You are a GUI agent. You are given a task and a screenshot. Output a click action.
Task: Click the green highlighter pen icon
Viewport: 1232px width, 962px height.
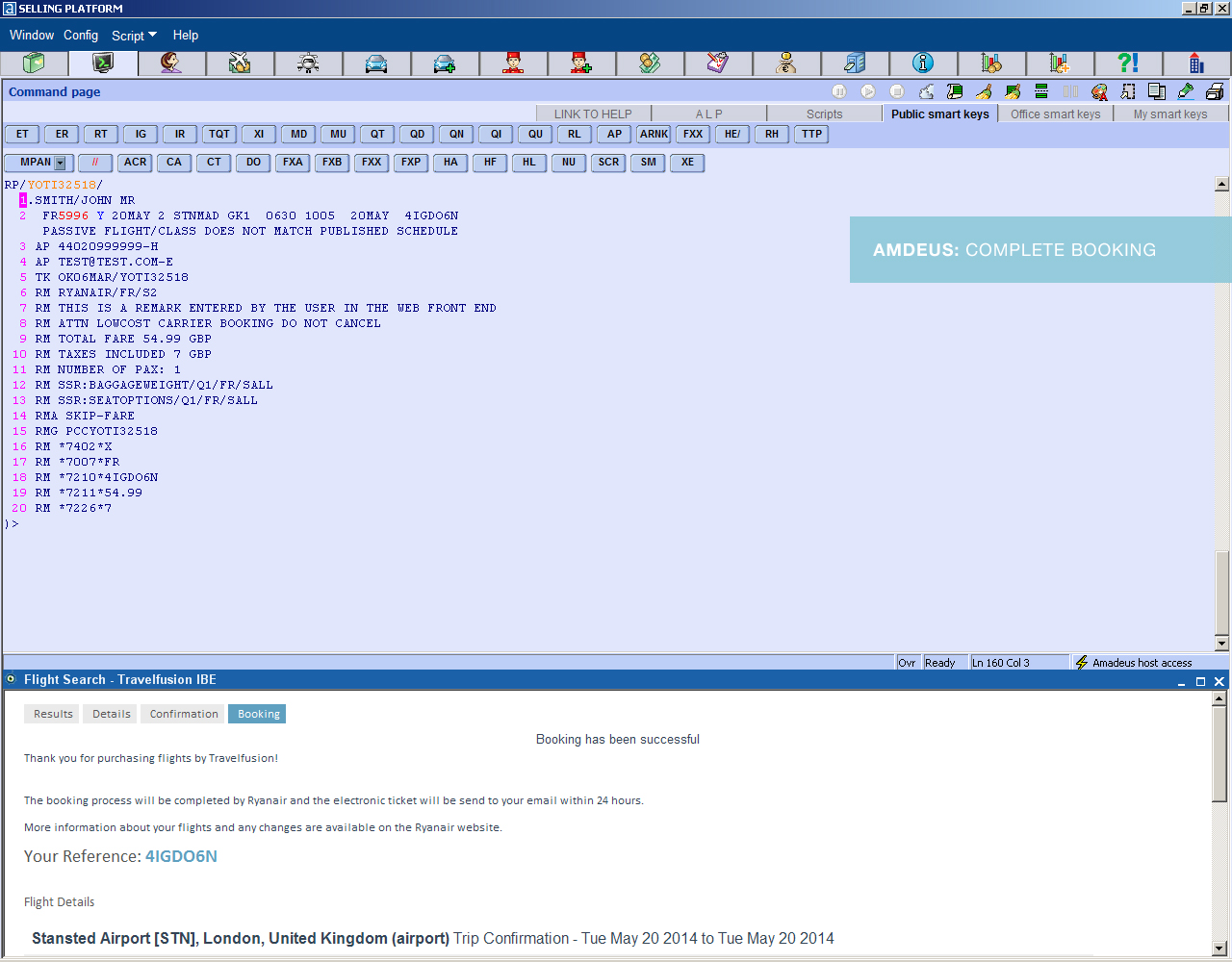[1186, 91]
